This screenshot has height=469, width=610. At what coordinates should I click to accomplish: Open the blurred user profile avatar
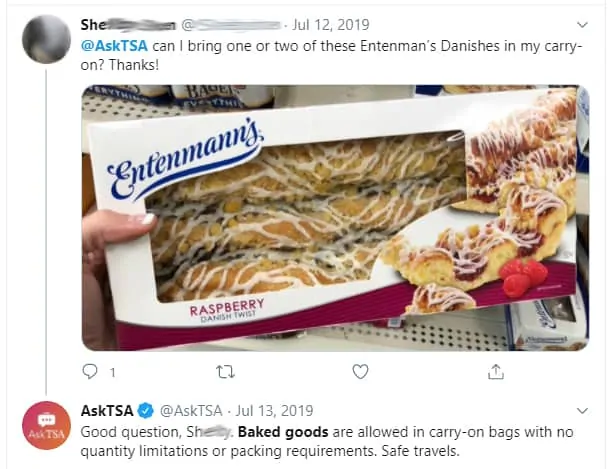(46, 39)
